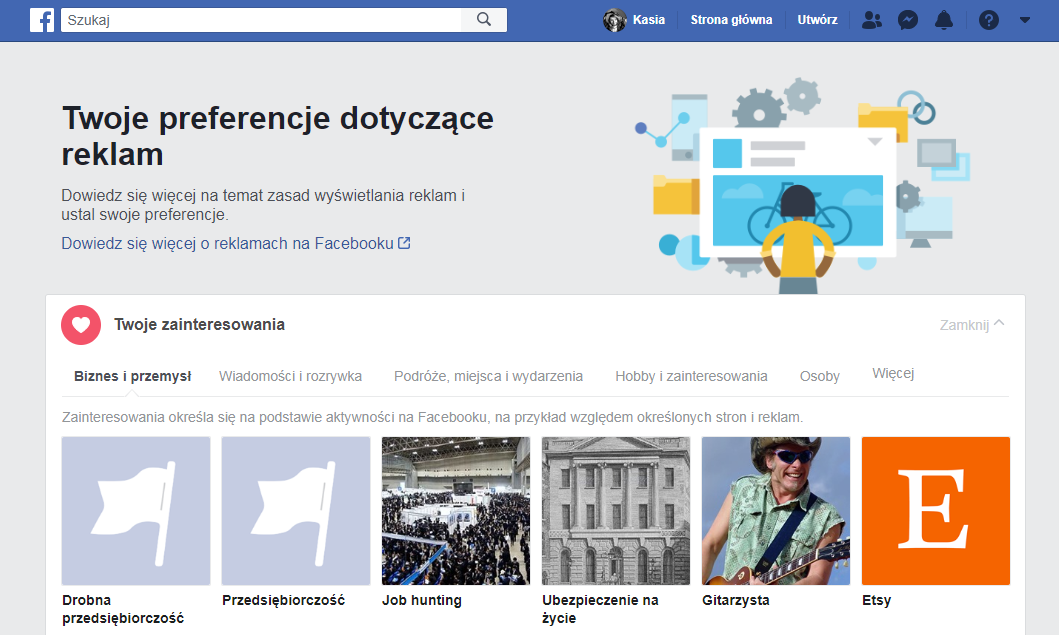1059x635 pixels.
Task: Select Przedsiębiorczość flag thumbnail
Action: click(296, 511)
